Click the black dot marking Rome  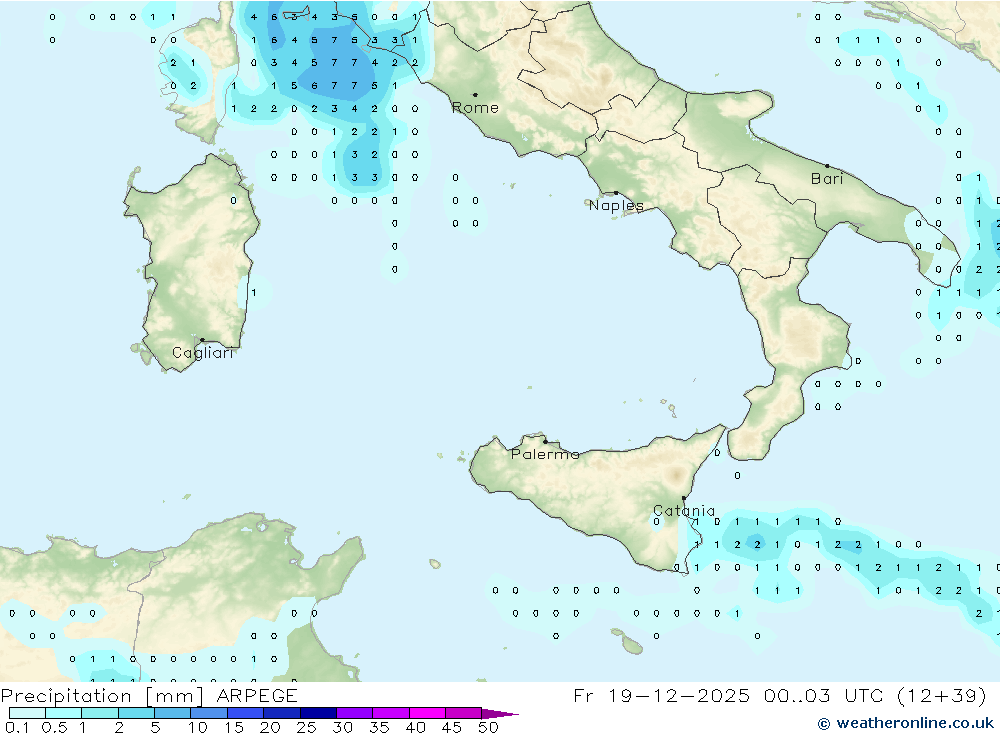[475, 95]
